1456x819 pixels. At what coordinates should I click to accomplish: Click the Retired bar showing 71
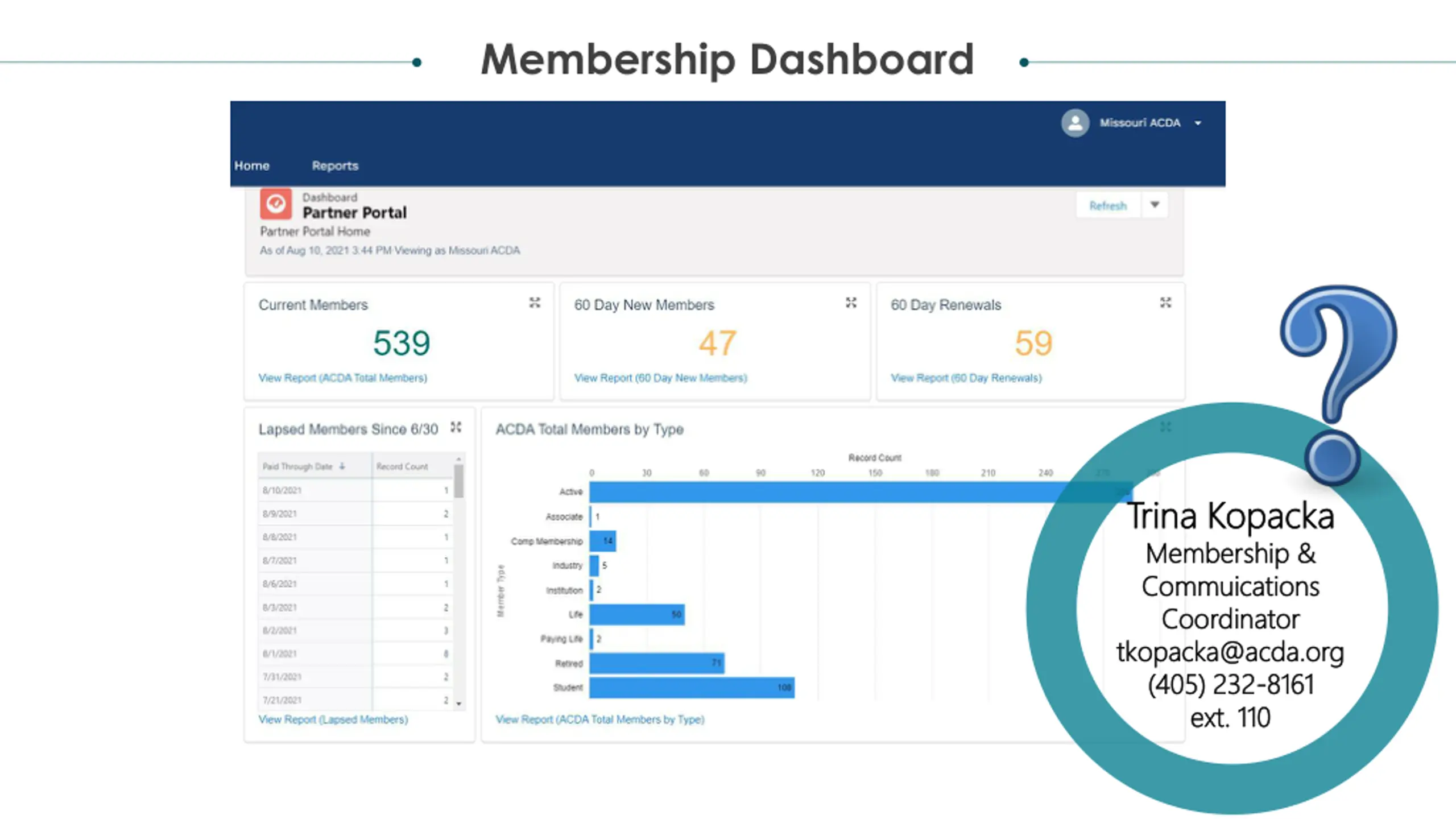coord(657,663)
